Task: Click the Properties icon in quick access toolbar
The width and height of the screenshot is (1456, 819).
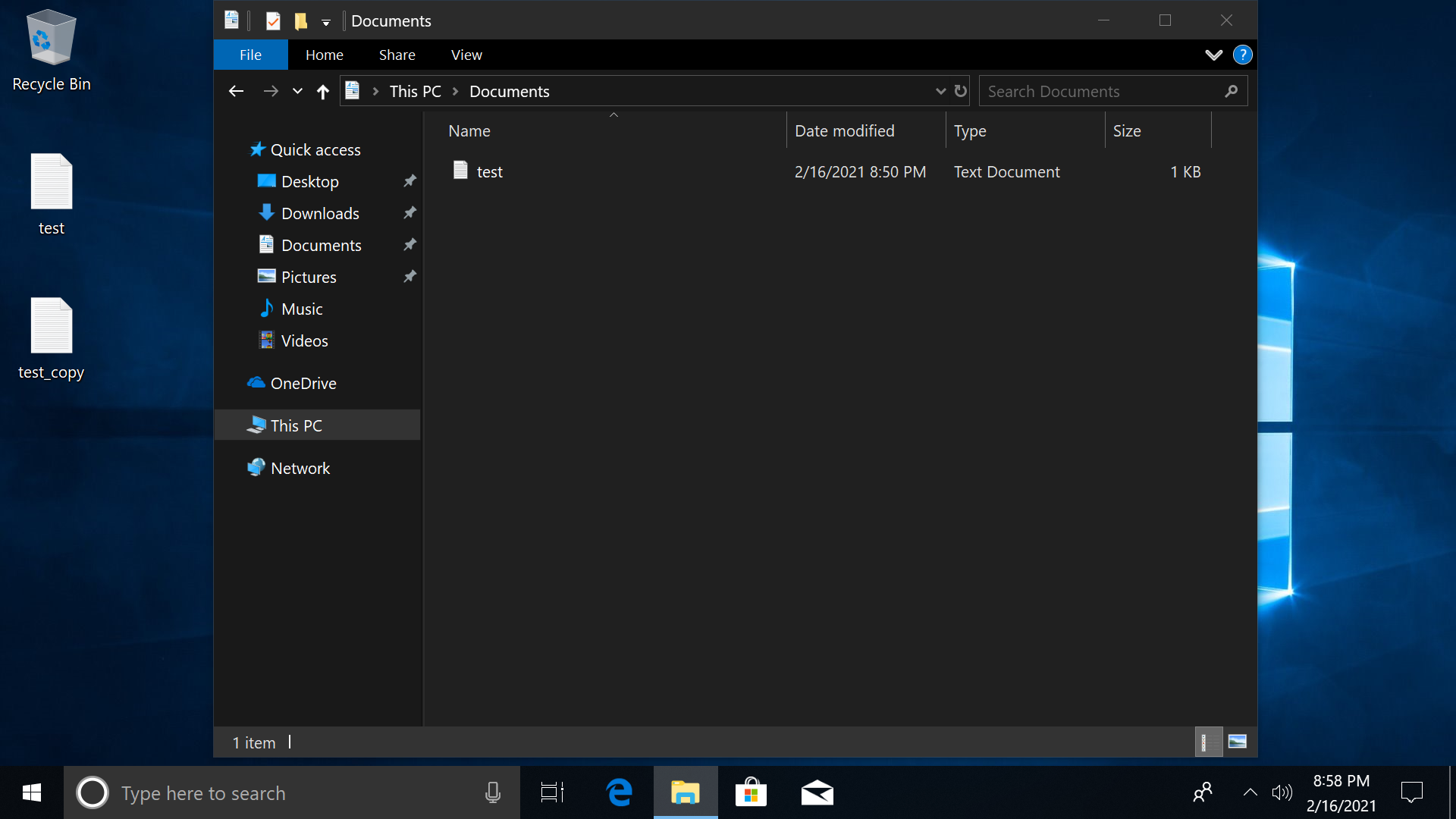Action: pos(273,21)
